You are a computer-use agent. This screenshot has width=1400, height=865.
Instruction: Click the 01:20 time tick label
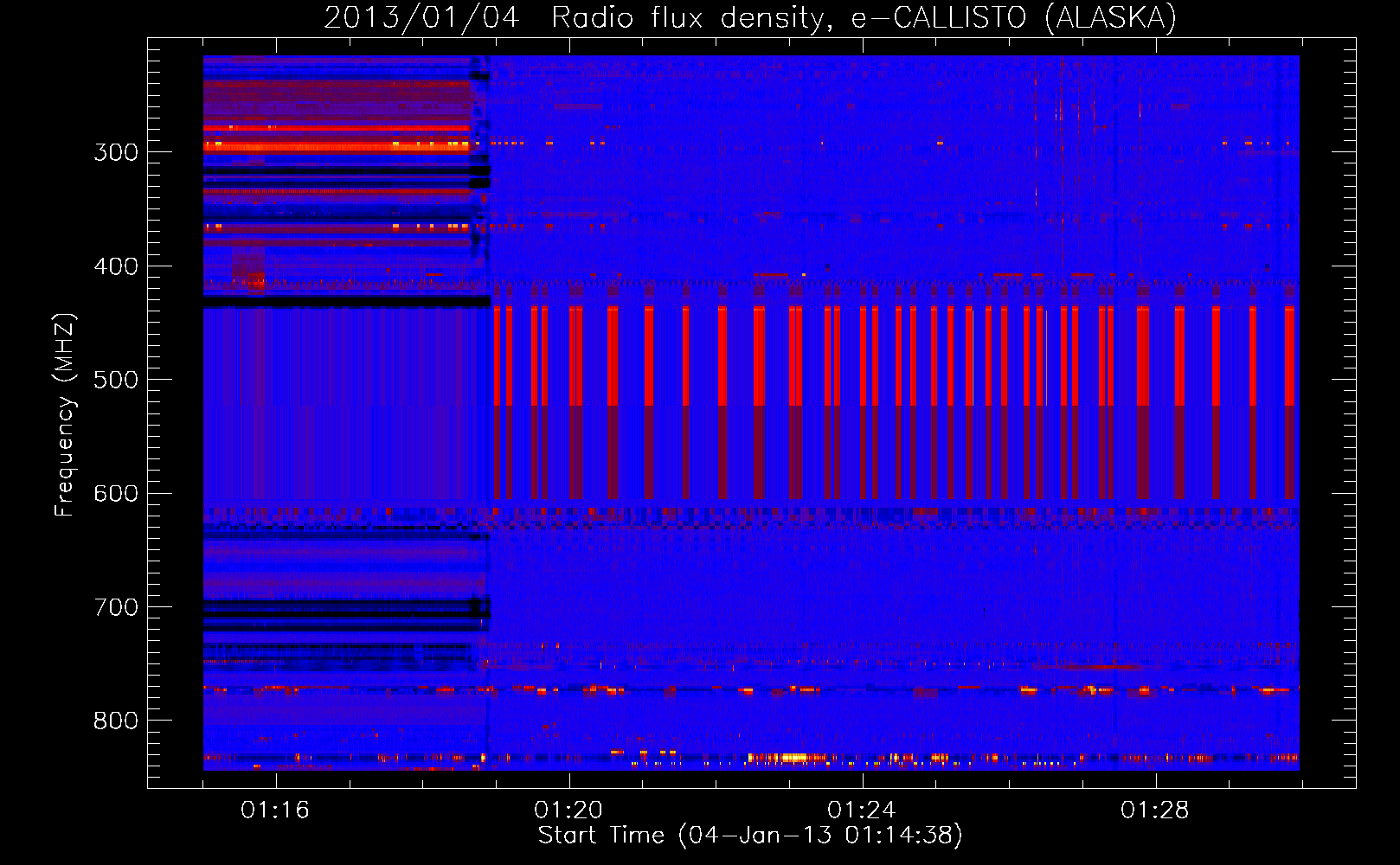pyautogui.click(x=568, y=810)
